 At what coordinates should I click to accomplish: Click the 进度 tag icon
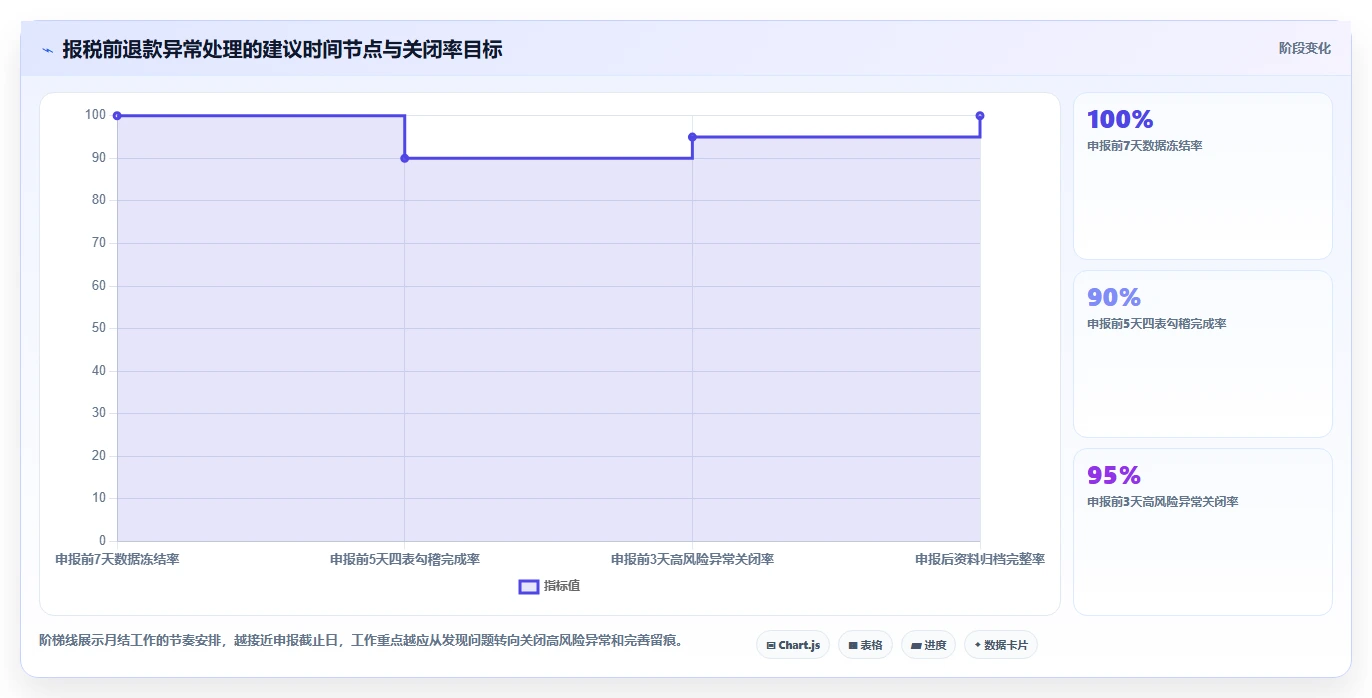click(x=916, y=646)
